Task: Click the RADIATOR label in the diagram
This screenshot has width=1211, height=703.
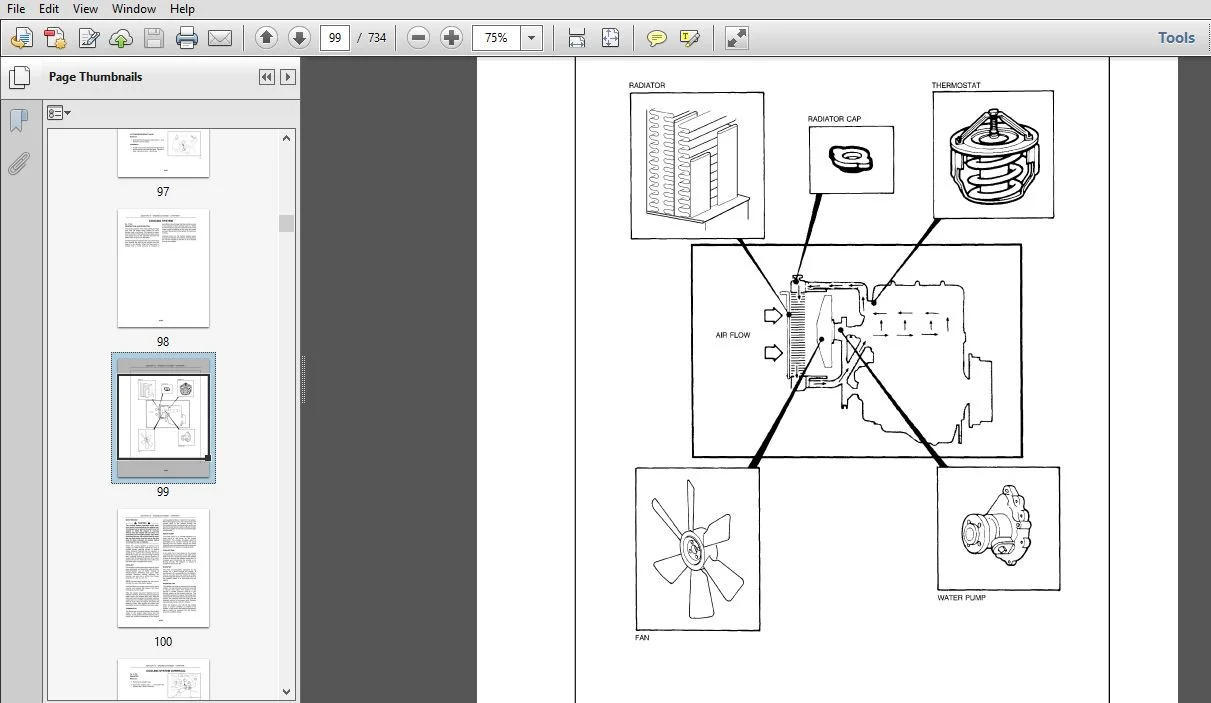Action: [x=647, y=86]
